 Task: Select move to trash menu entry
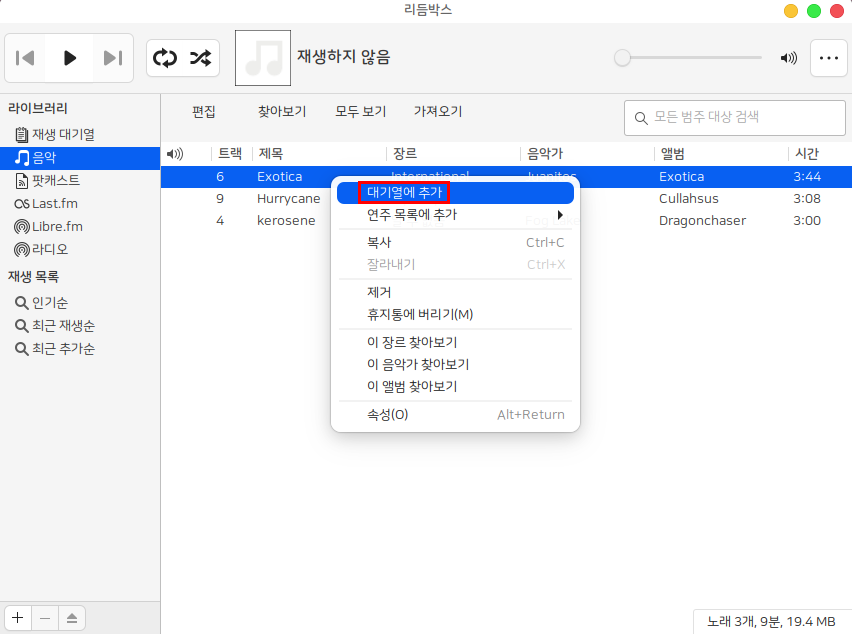(420, 314)
